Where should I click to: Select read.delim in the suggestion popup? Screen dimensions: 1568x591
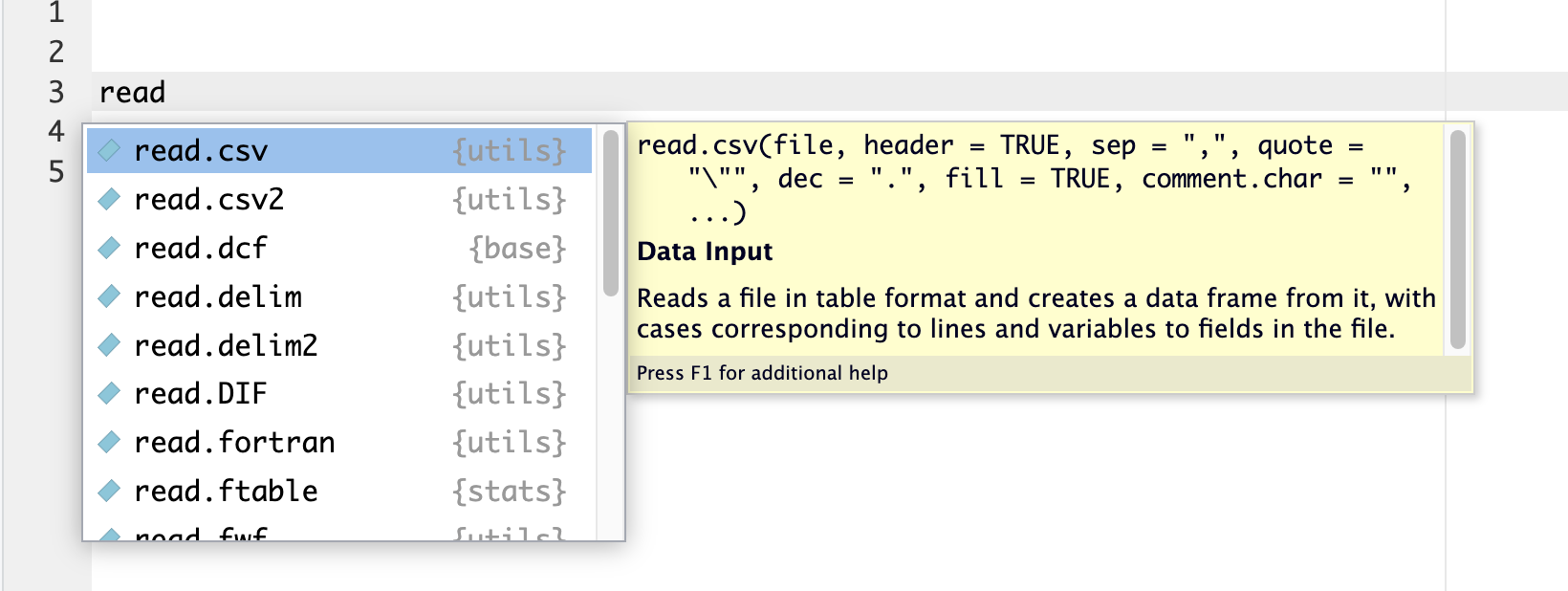tap(339, 296)
